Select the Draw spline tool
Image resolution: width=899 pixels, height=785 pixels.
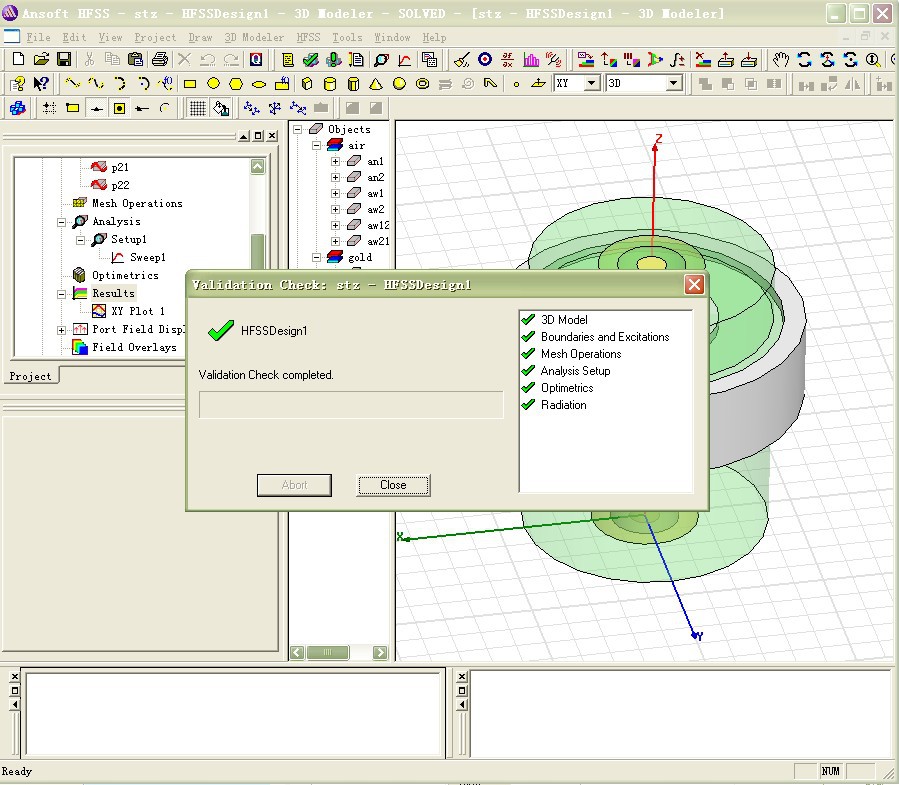(x=95, y=84)
